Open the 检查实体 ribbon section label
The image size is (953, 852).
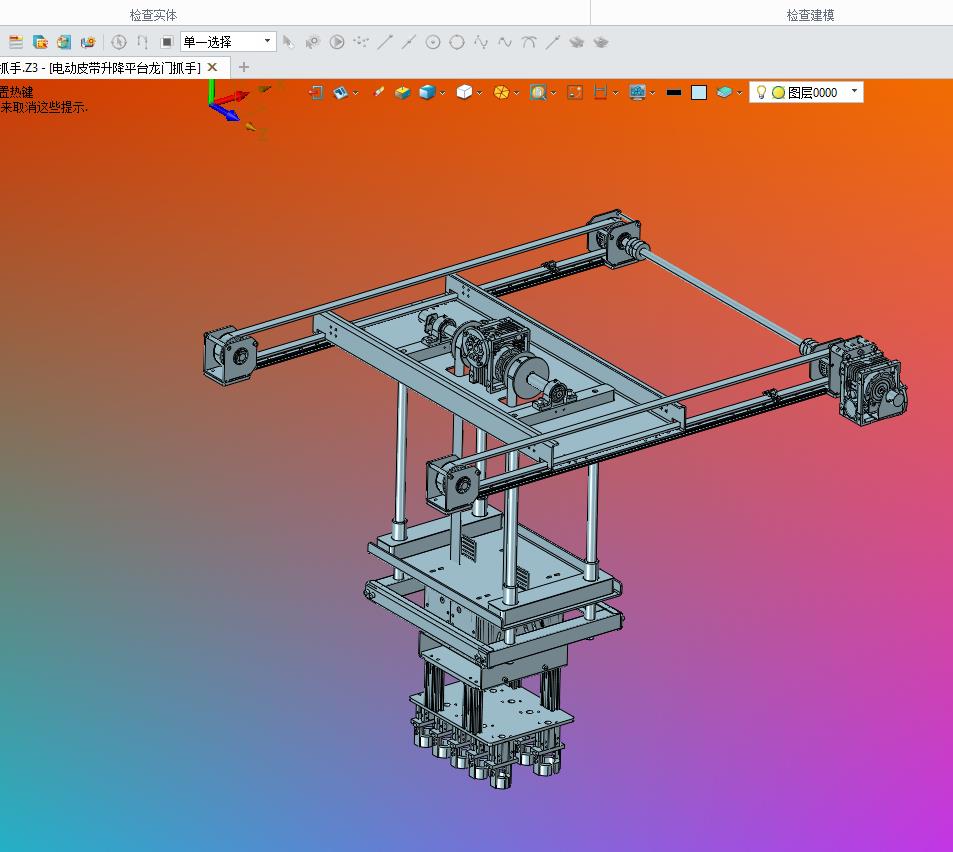[x=153, y=15]
